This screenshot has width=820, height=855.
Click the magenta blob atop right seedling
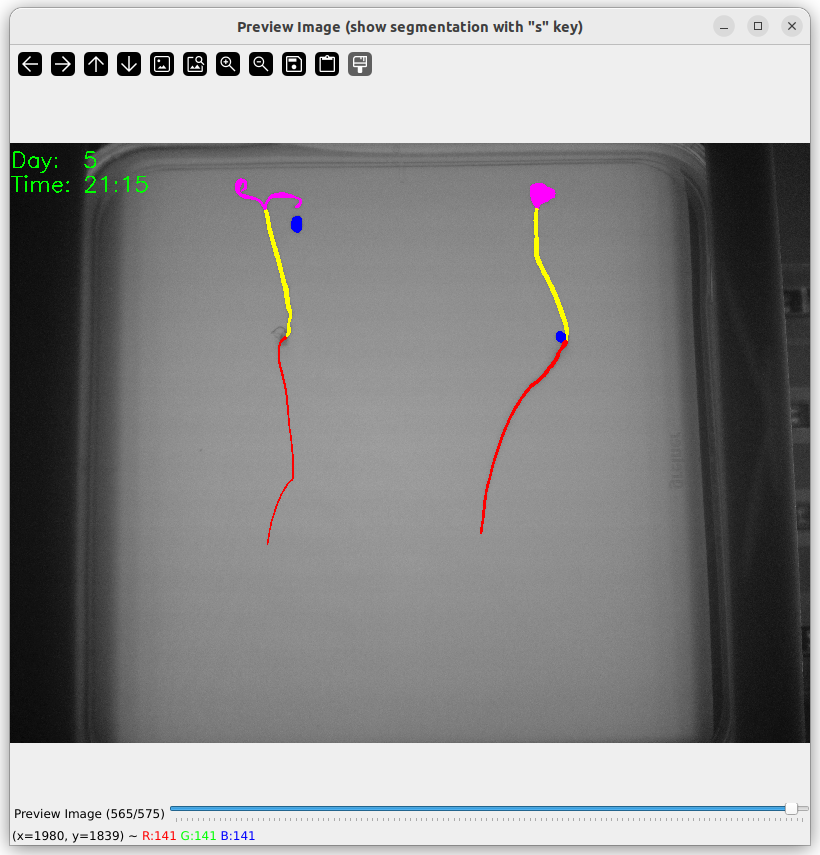(x=541, y=194)
